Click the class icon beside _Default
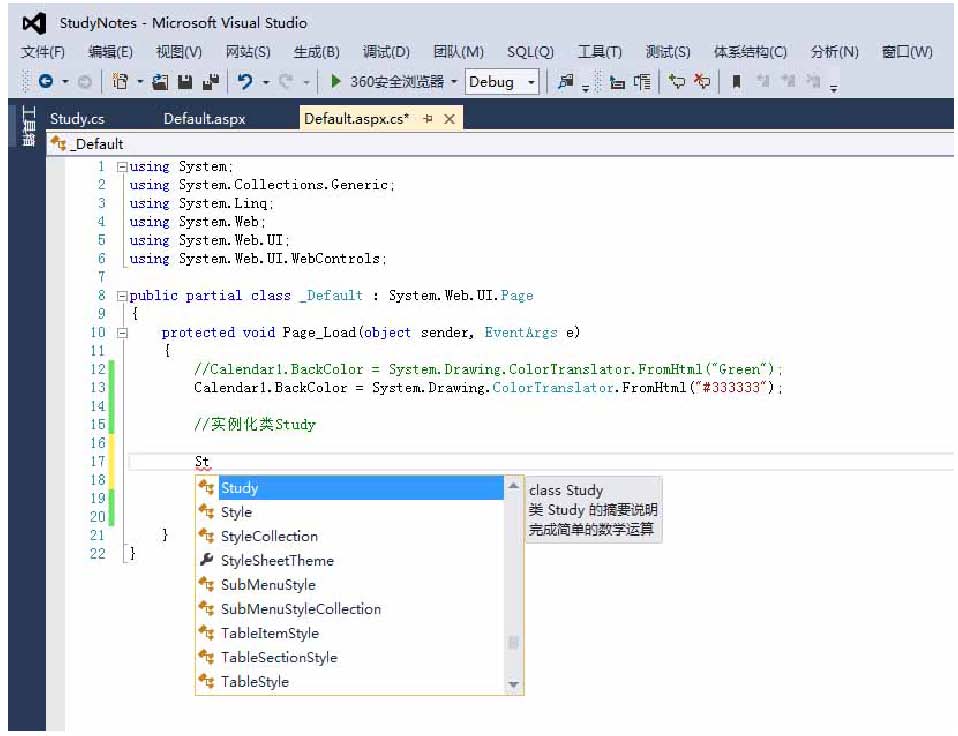The width and height of the screenshot is (958, 736). coord(59,144)
